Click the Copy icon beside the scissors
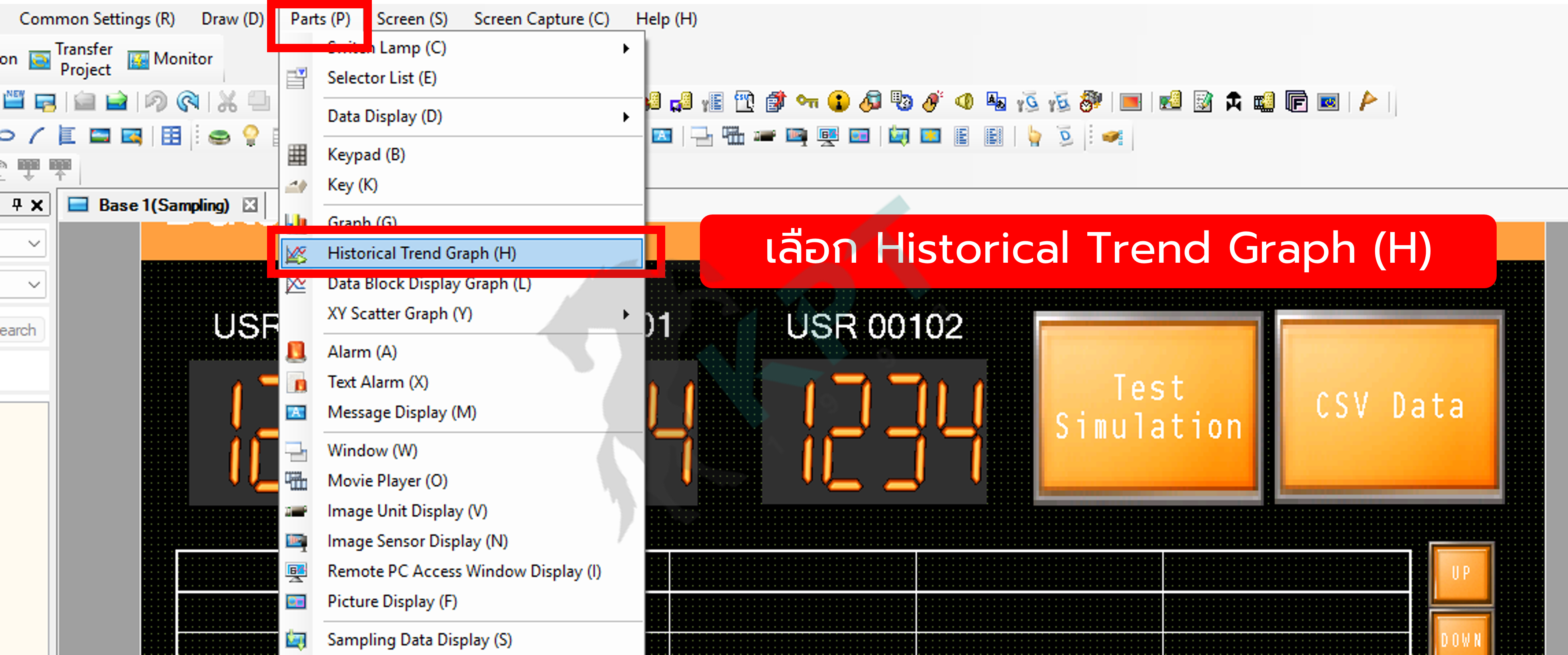 [x=259, y=101]
